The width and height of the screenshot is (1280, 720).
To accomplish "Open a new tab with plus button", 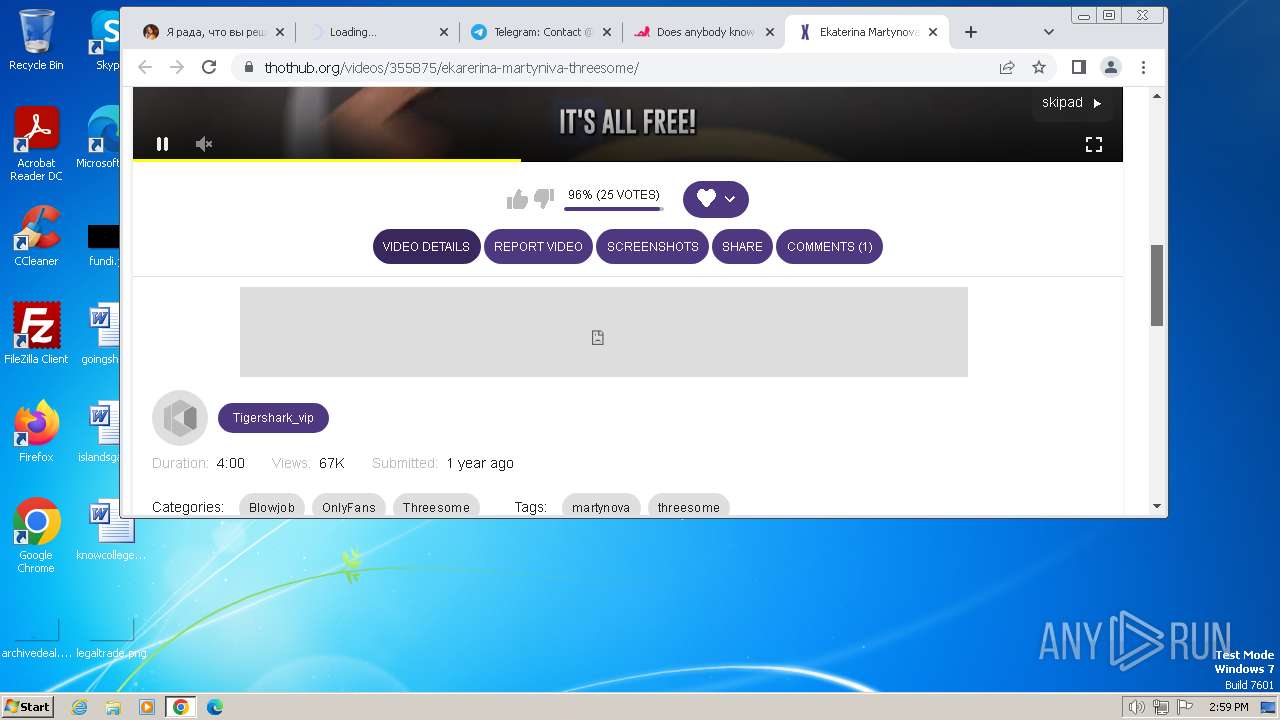I will click(970, 32).
